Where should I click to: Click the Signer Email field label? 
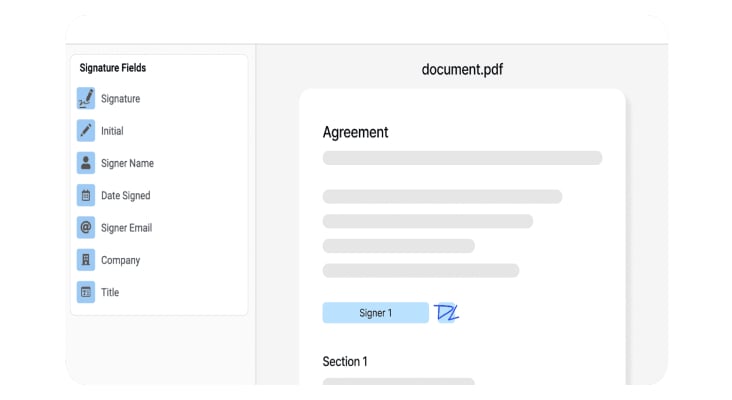(x=126, y=228)
